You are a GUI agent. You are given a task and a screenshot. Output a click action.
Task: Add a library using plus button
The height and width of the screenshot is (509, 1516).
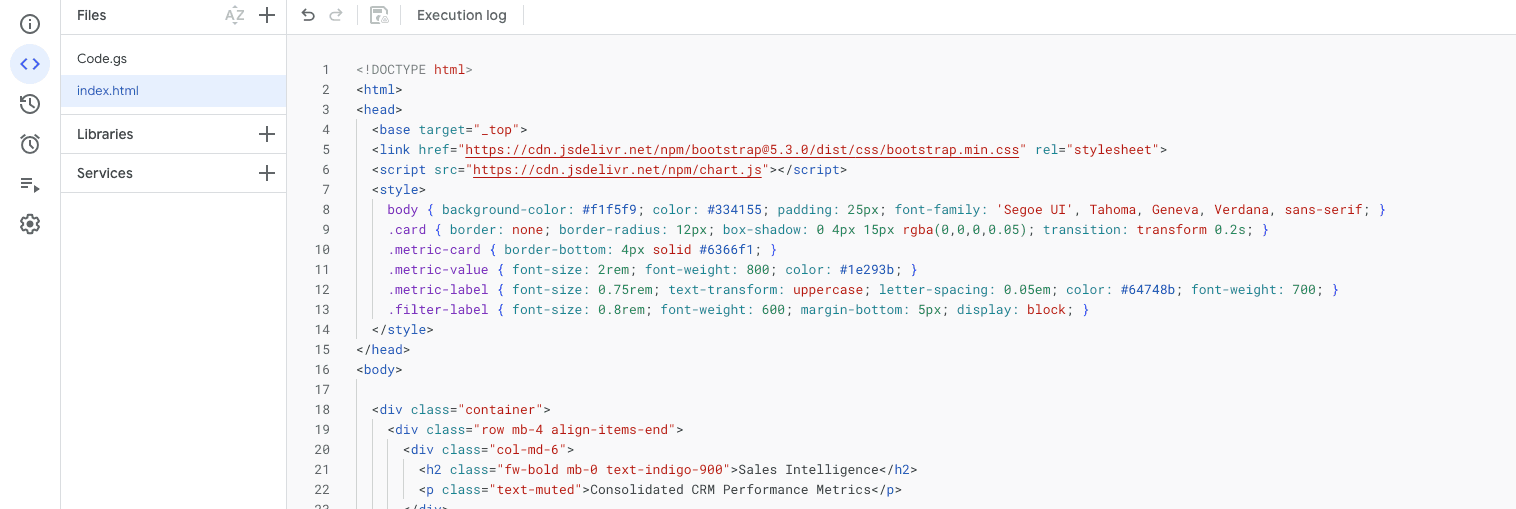(267, 134)
